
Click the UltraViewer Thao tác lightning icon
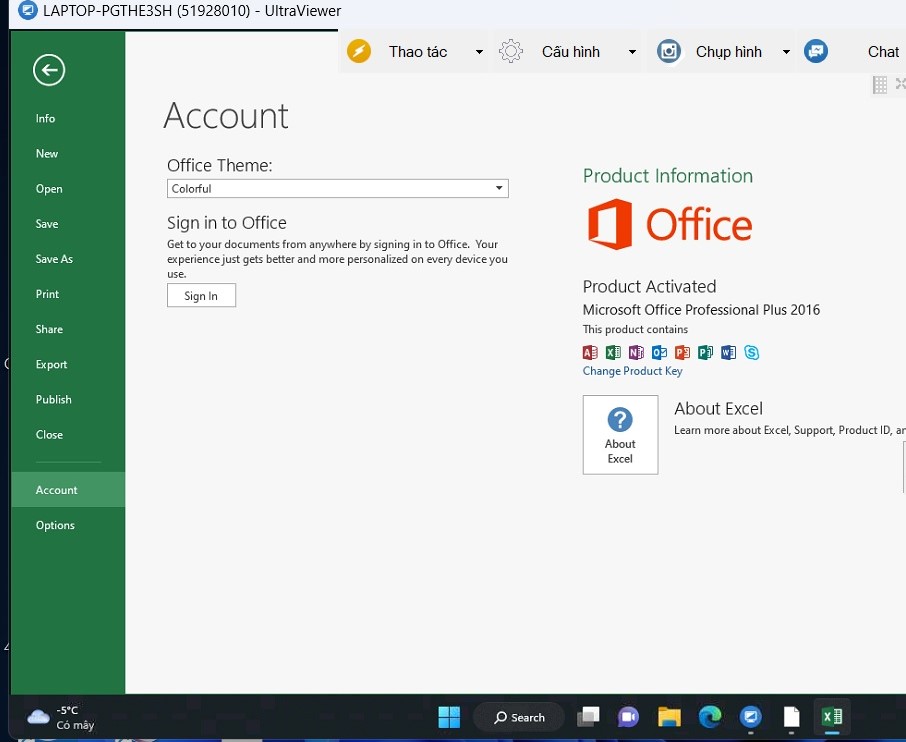[359, 51]
